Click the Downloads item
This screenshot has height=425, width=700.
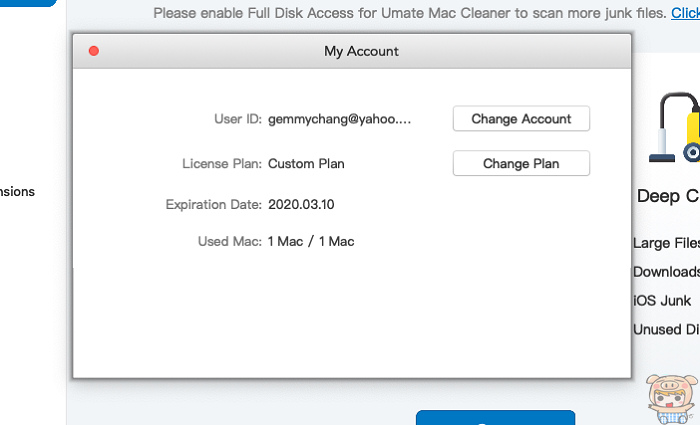tap(666, 271)
